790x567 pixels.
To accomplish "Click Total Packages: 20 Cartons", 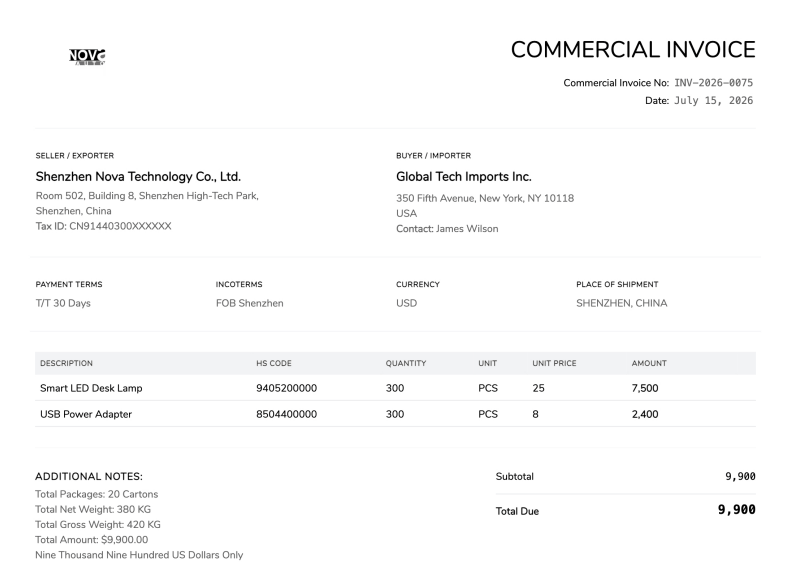I will click(96, 494).
